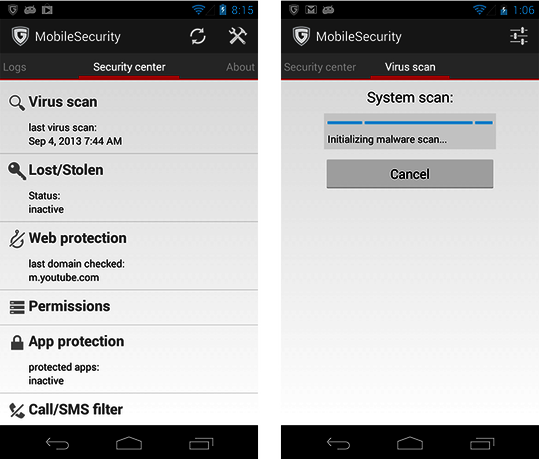
Task: Cancel the system scan
Action: click(x=410, y=174)
